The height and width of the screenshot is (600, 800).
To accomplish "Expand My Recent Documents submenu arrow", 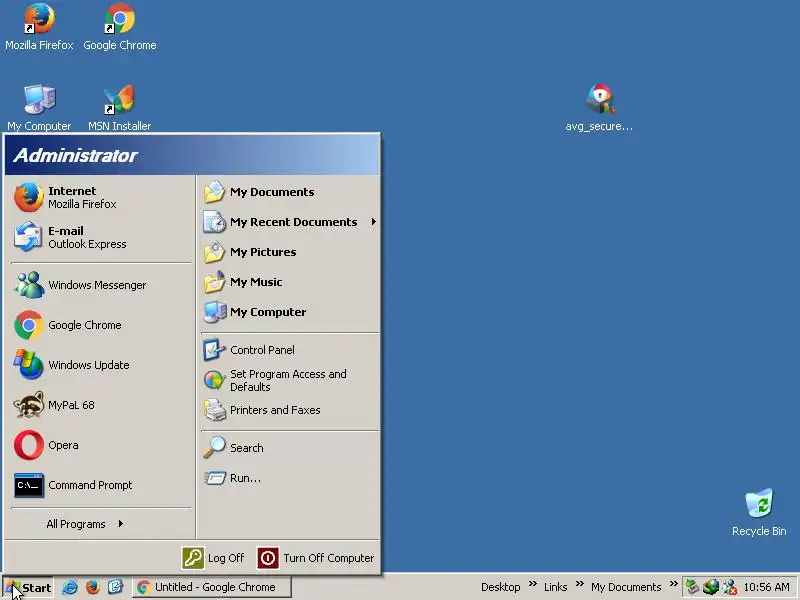I will 374,222.
